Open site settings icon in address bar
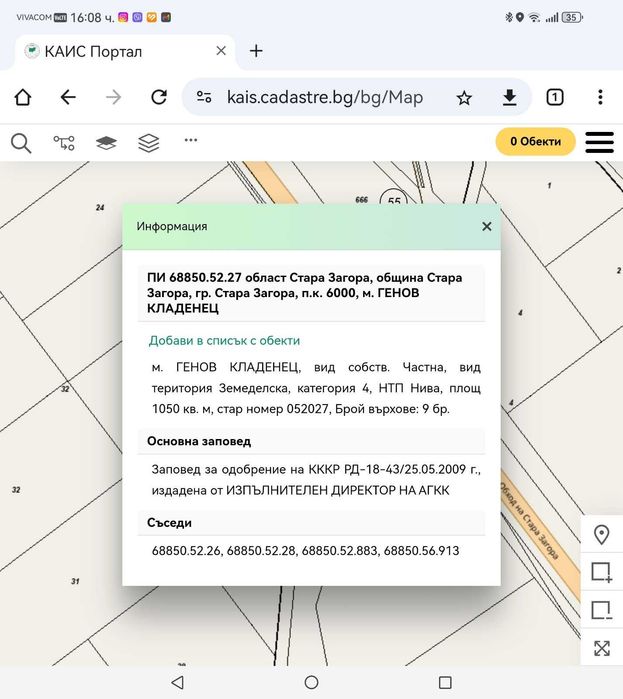This screenshot has width=623, height=699. [x=204, y=97]
